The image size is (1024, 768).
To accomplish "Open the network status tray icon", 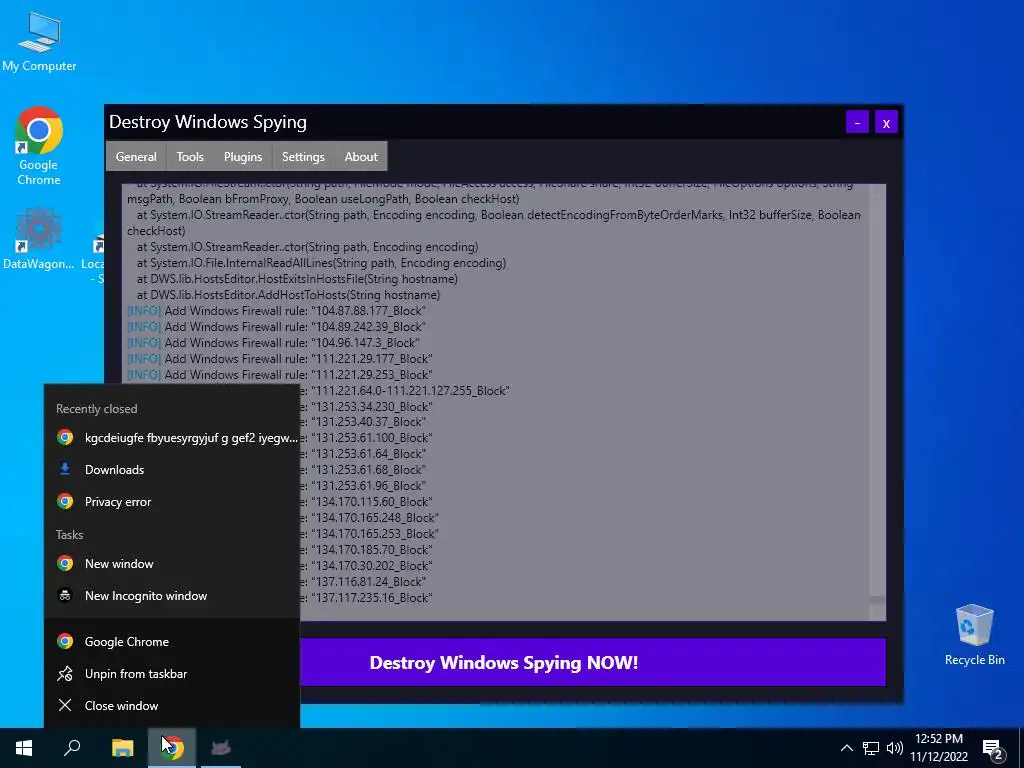I will [x=871, y=748].
